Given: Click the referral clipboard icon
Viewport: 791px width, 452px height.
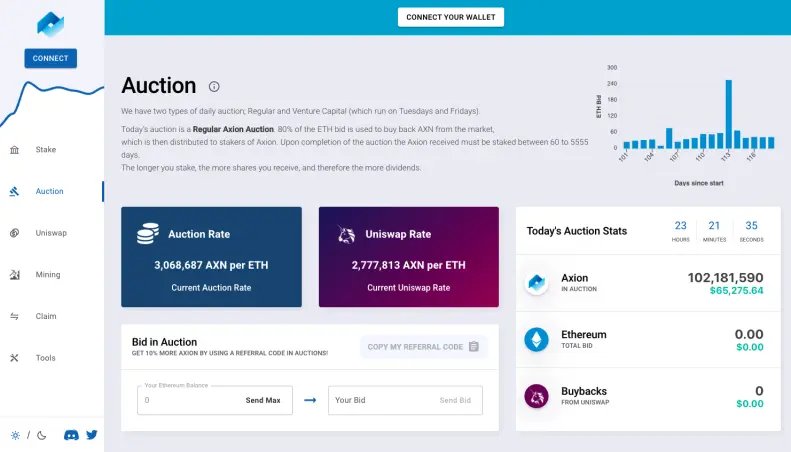Looking at the screenshot, I should point(474,347).
